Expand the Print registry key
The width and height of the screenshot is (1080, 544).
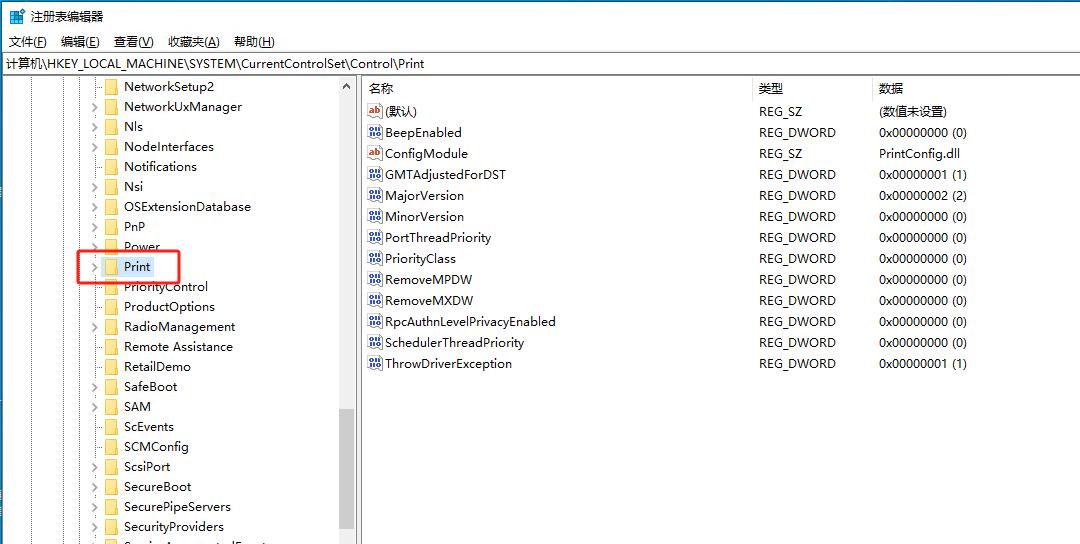(x=95, y=267)
